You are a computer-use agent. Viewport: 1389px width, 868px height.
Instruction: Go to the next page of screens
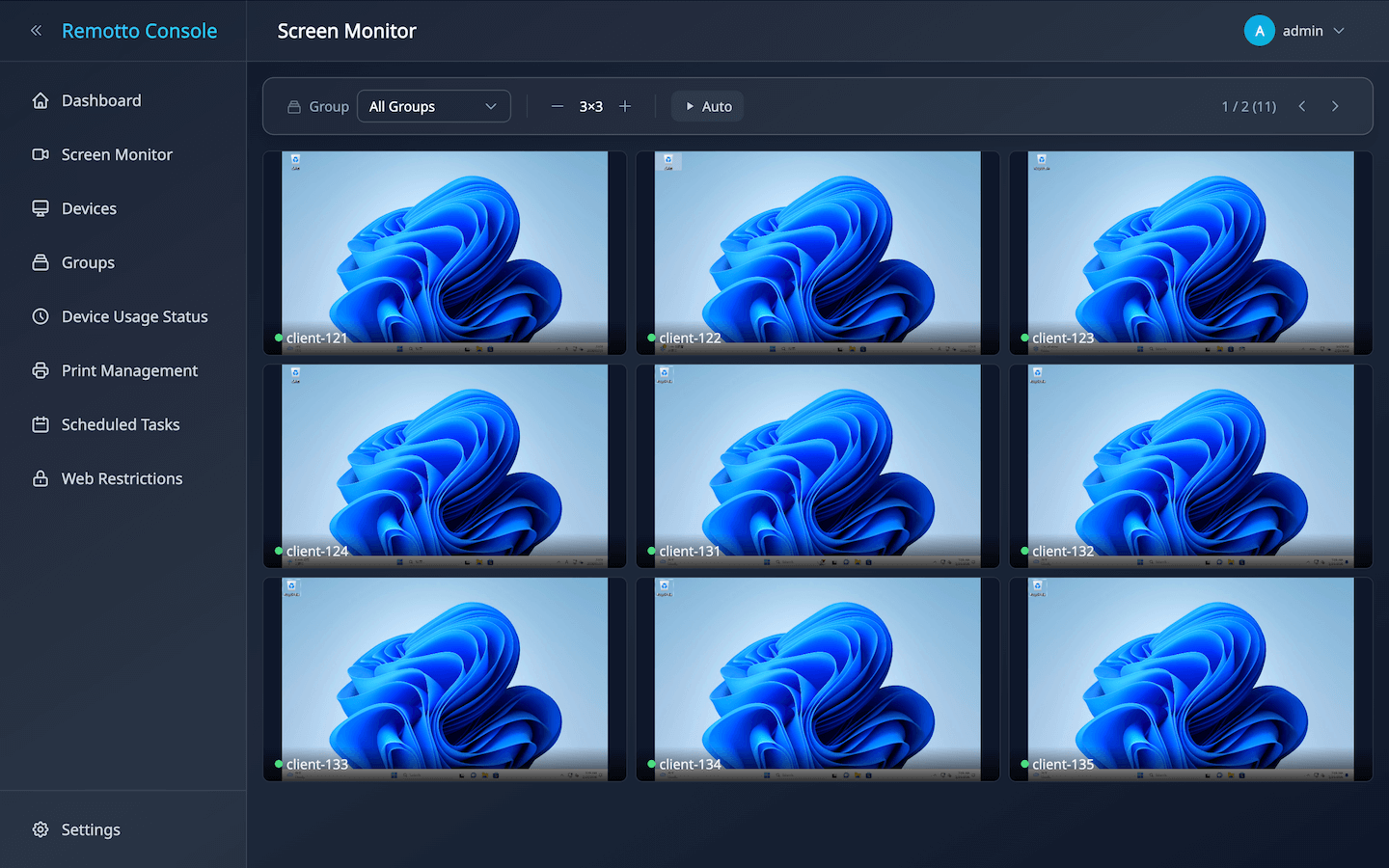(1335, 106)
